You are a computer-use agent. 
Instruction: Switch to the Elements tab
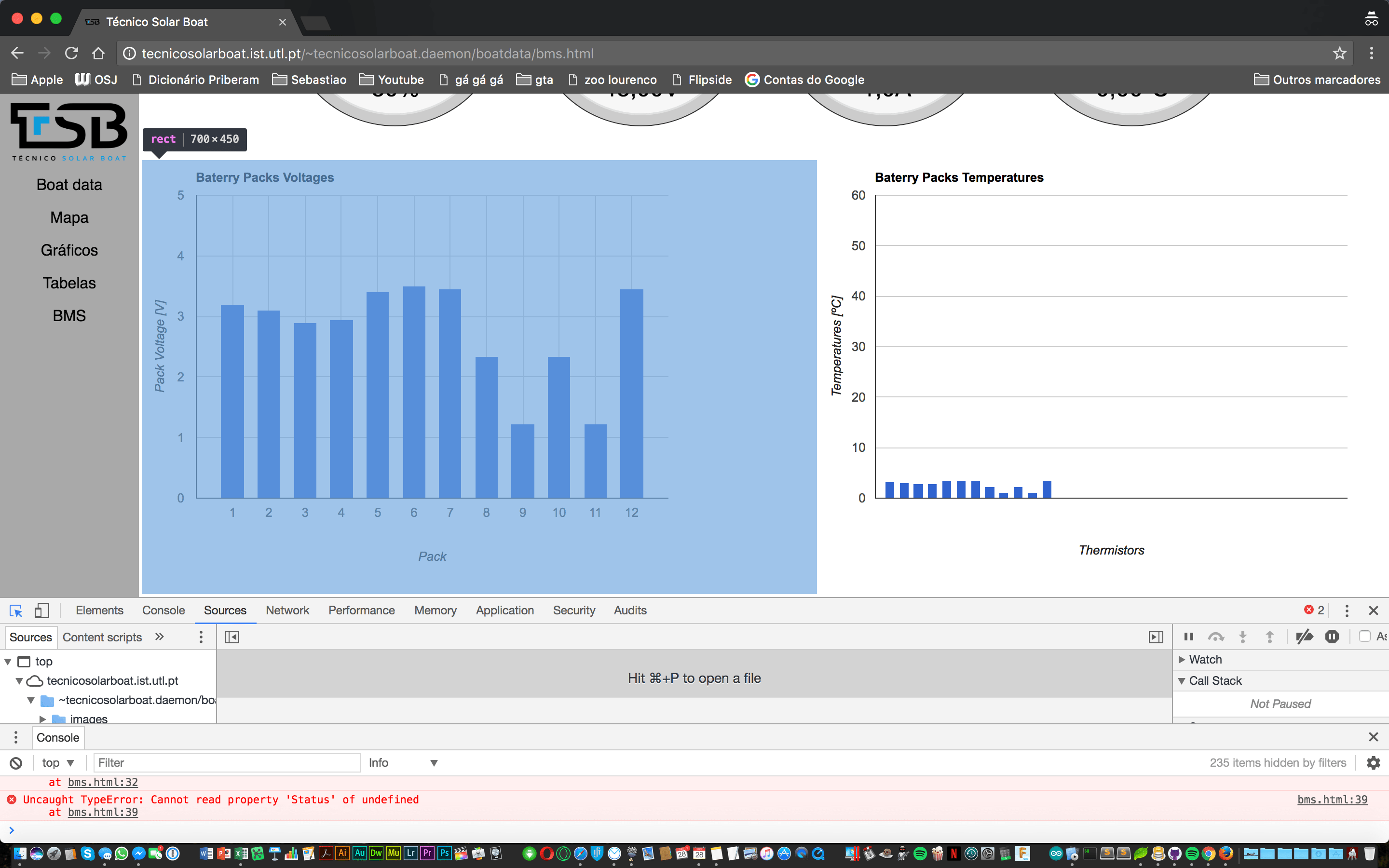pos(99,610)
